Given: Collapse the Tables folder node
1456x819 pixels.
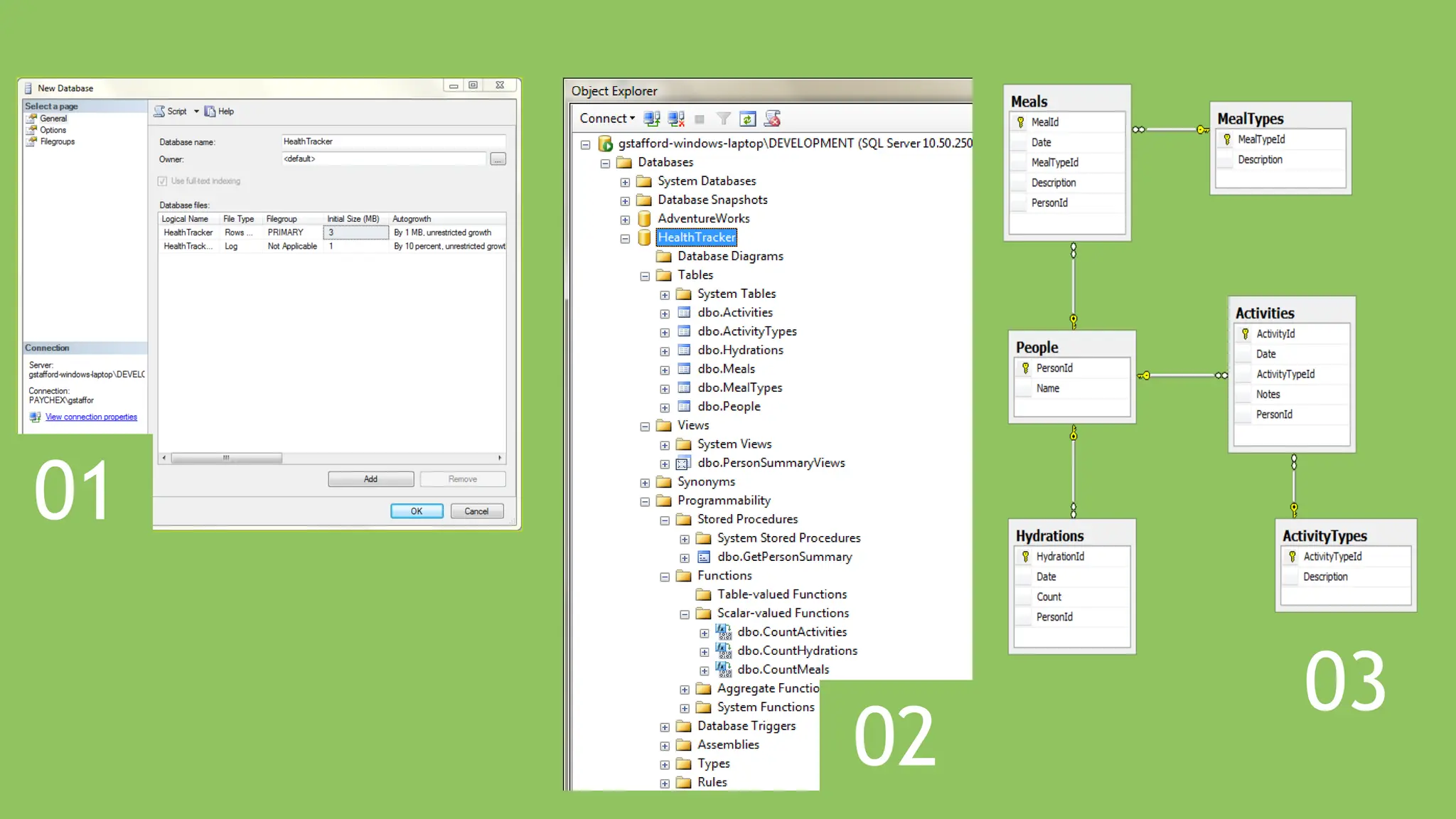Looking at the screenshot, I should click(645, 276).
